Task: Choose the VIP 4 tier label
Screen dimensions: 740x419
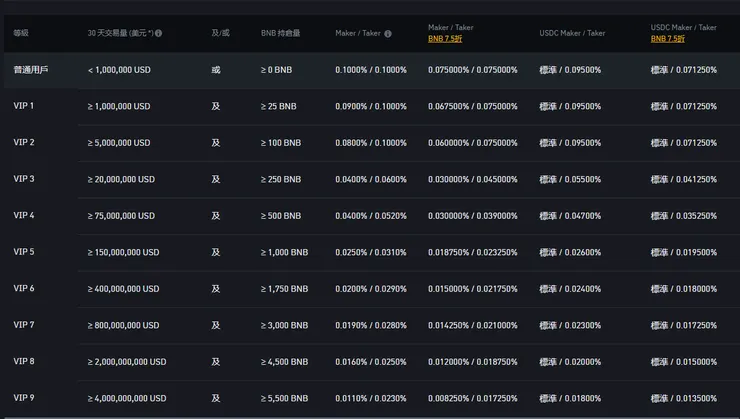Action: (24, 215)
